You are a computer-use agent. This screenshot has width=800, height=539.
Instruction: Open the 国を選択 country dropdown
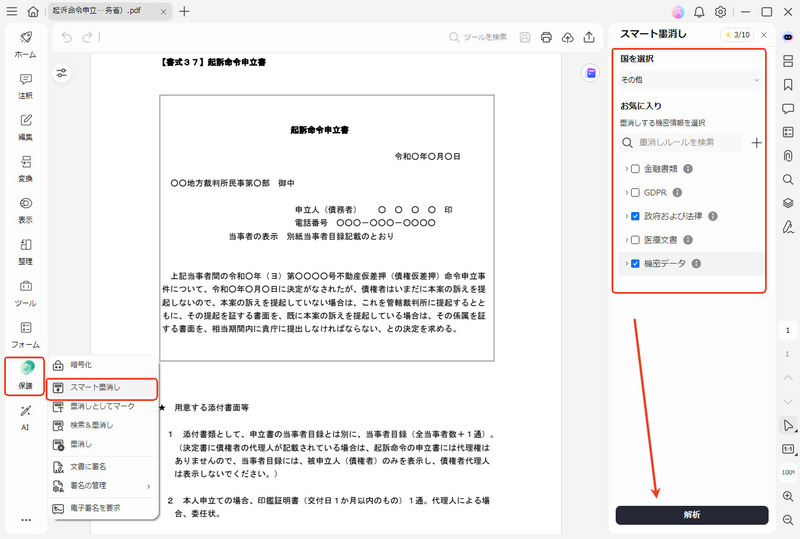click(x=690, y=79)
